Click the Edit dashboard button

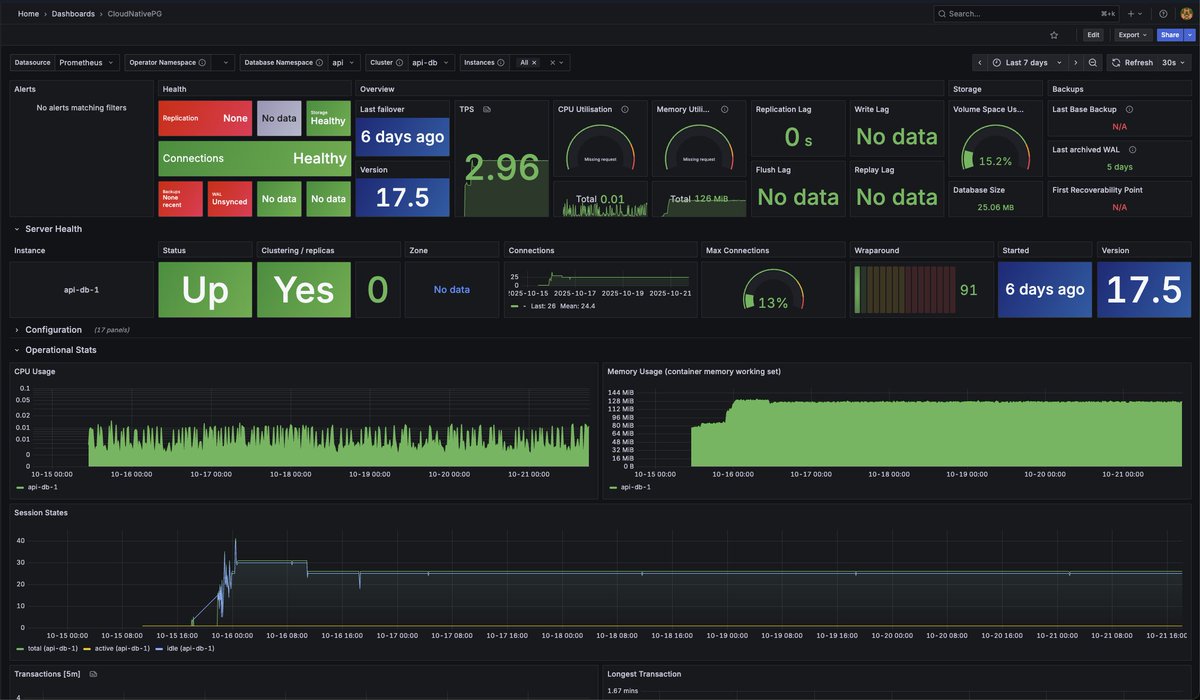pos(1093,35)
